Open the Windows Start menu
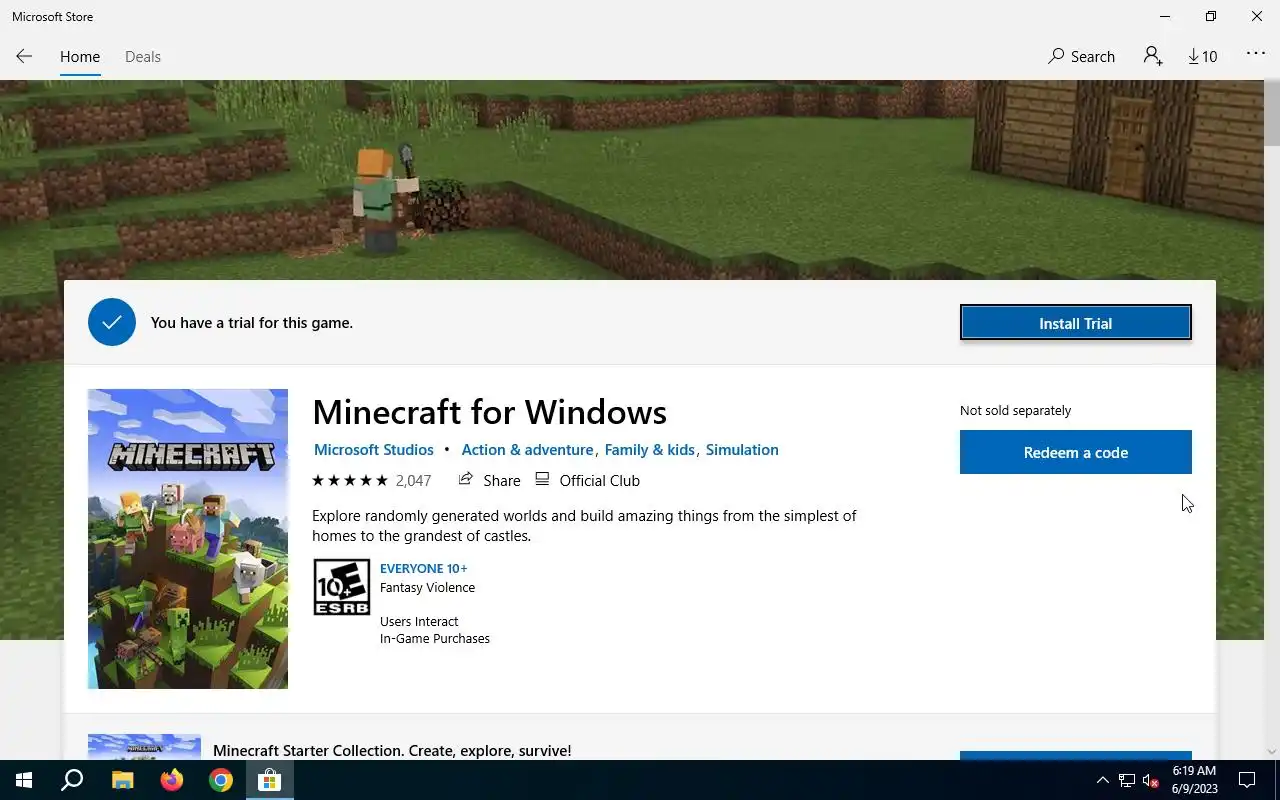1280x800 pixels. pyautogui.click(x=24, y=780)
